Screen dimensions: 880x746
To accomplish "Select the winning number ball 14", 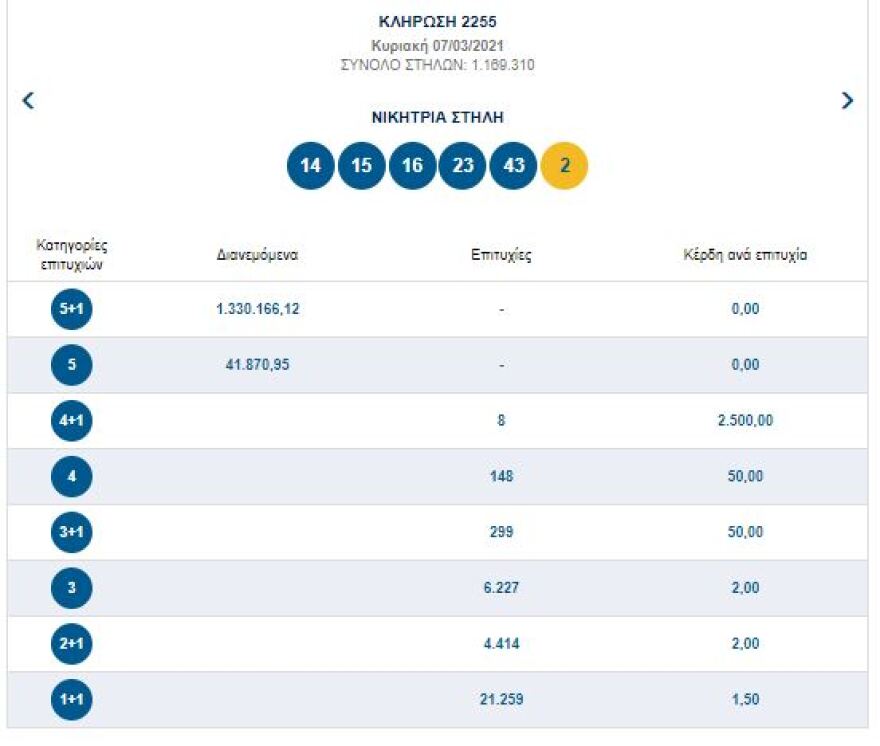I will pos(312,165).
